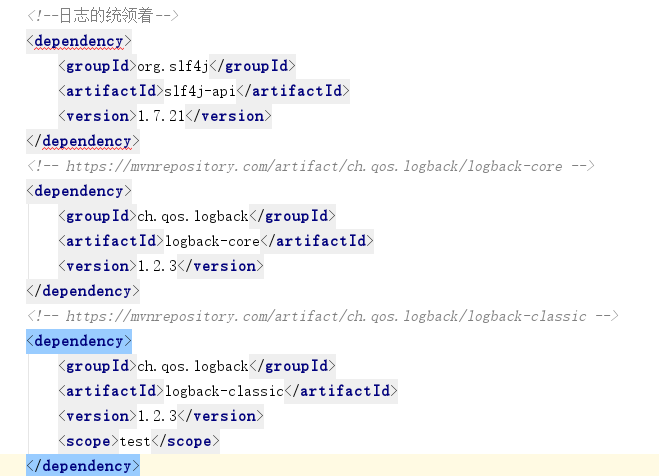Click the version value 1.7.21
This screenshot has height=476, width=659.
point(161,116)
